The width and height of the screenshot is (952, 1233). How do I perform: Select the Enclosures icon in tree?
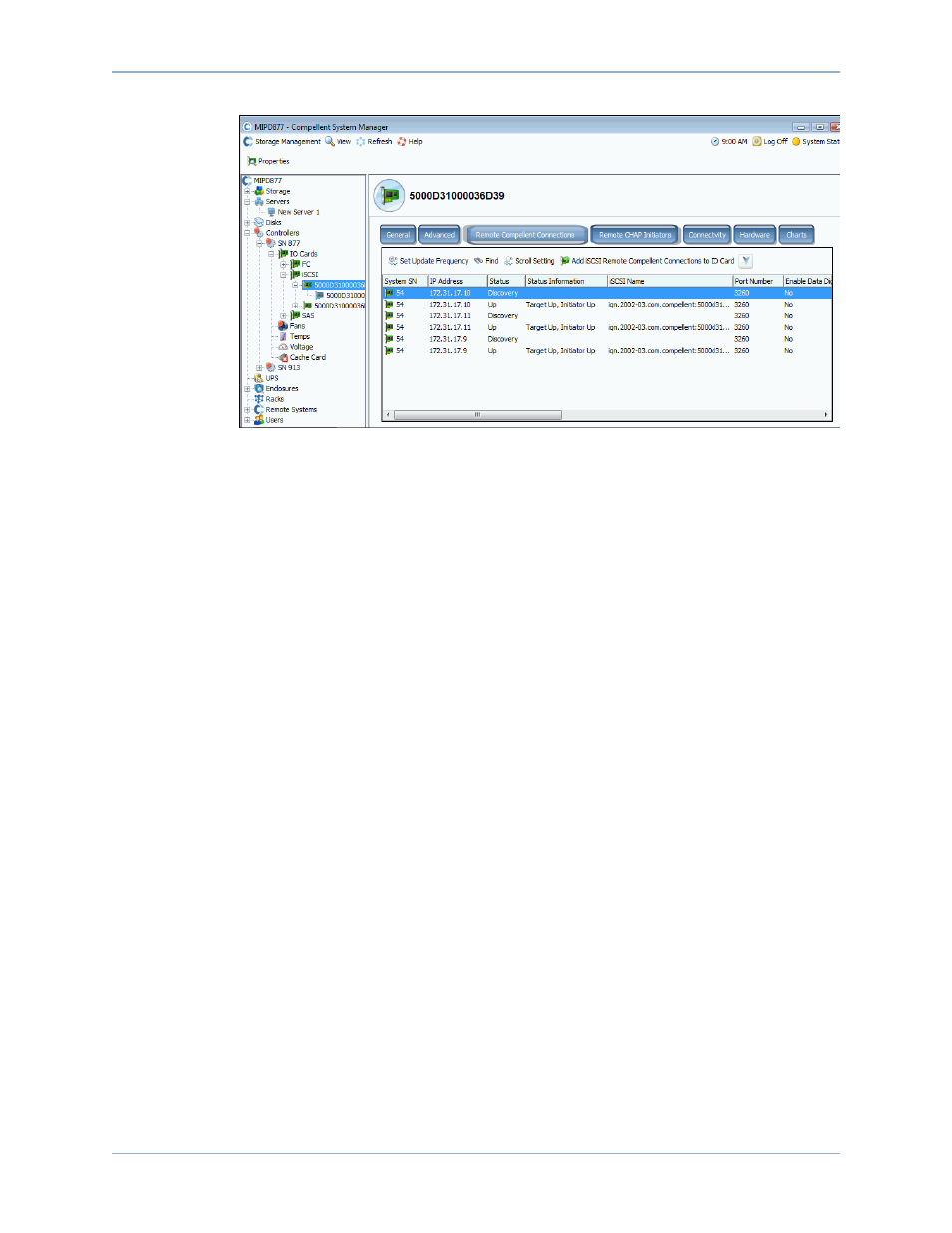point(259,389)
